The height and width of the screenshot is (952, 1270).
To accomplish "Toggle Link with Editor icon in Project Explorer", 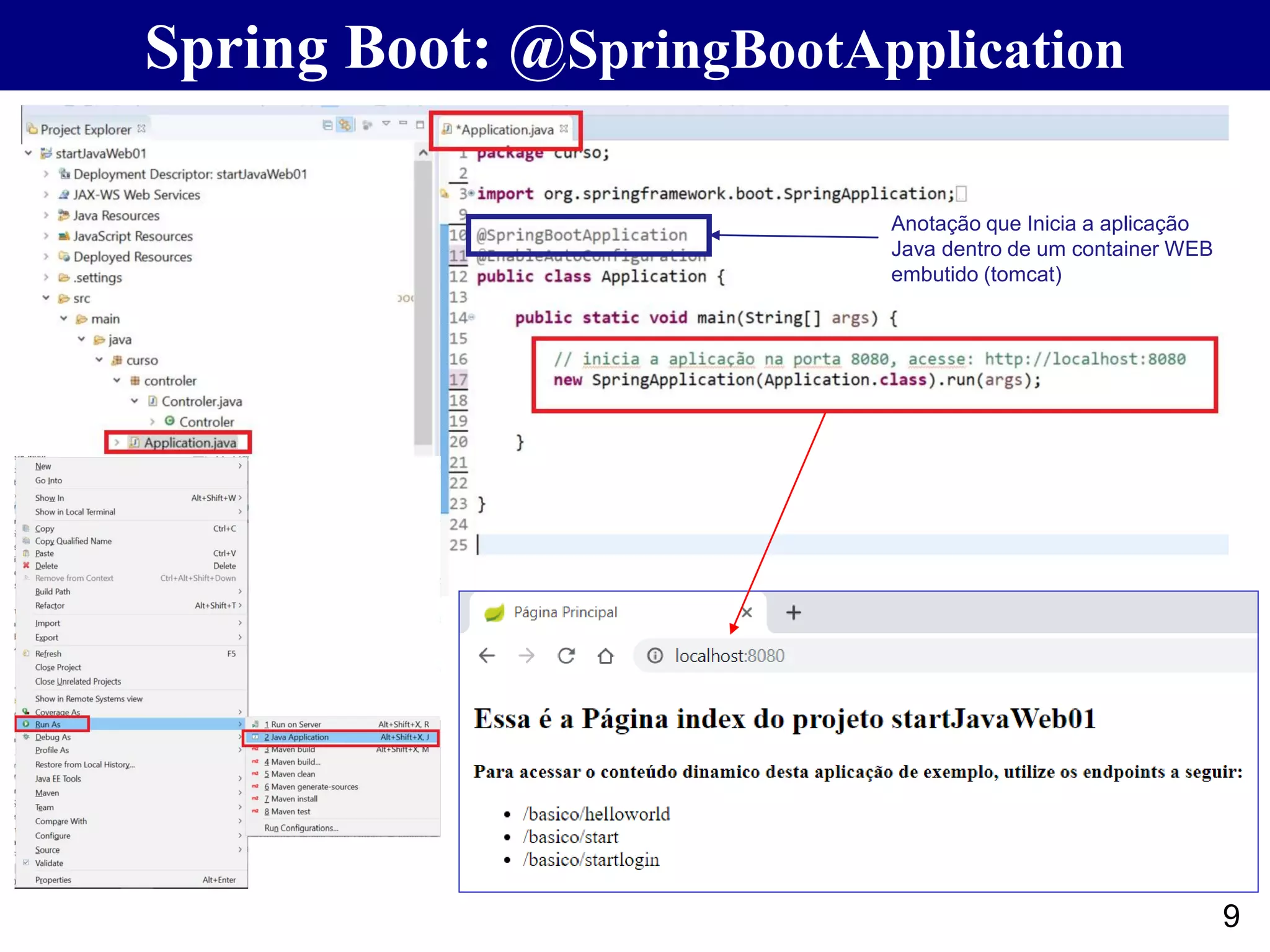I will click(345, 125).
